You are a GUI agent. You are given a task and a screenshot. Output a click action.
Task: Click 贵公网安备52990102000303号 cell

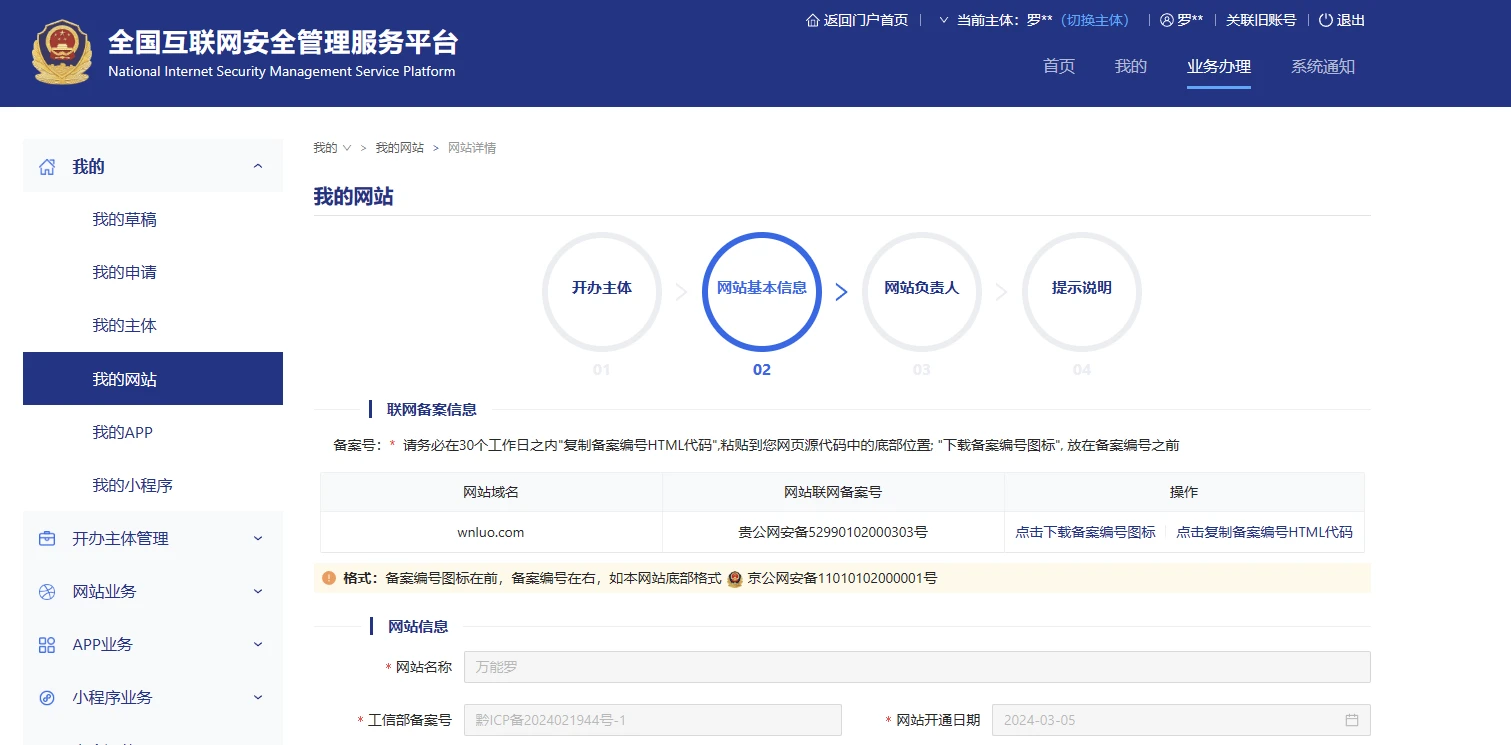coord(833,532)
